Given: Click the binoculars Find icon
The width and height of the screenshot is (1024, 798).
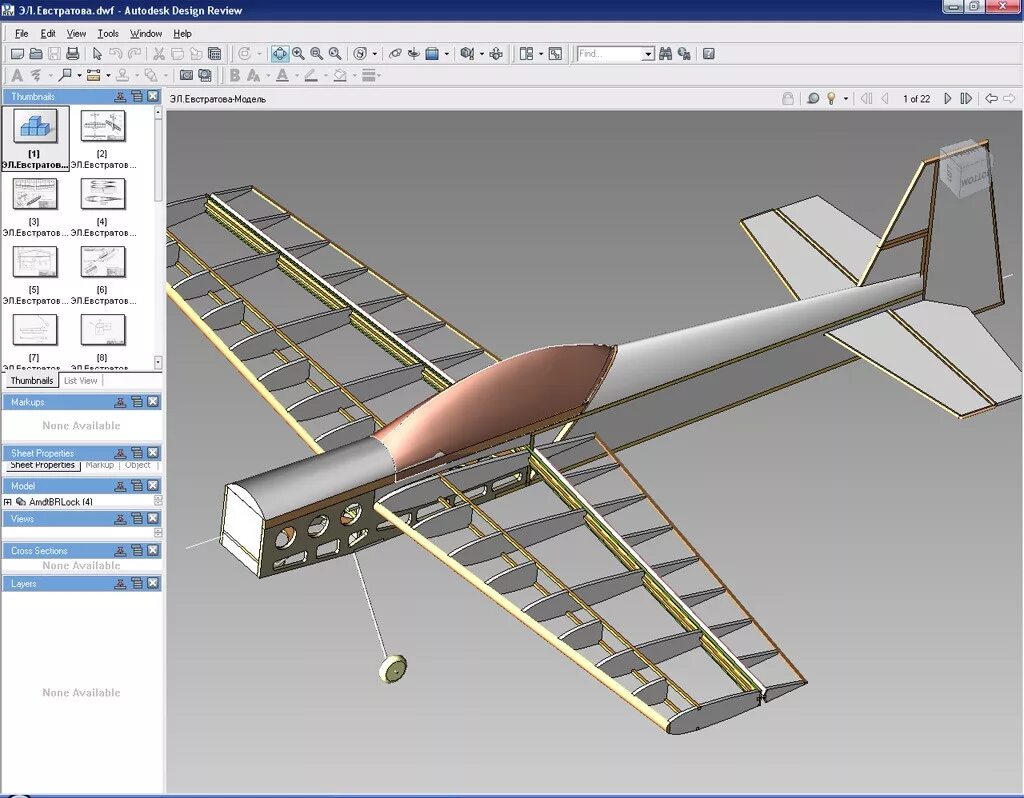Looking at the screenshot, I should [665, 54].
